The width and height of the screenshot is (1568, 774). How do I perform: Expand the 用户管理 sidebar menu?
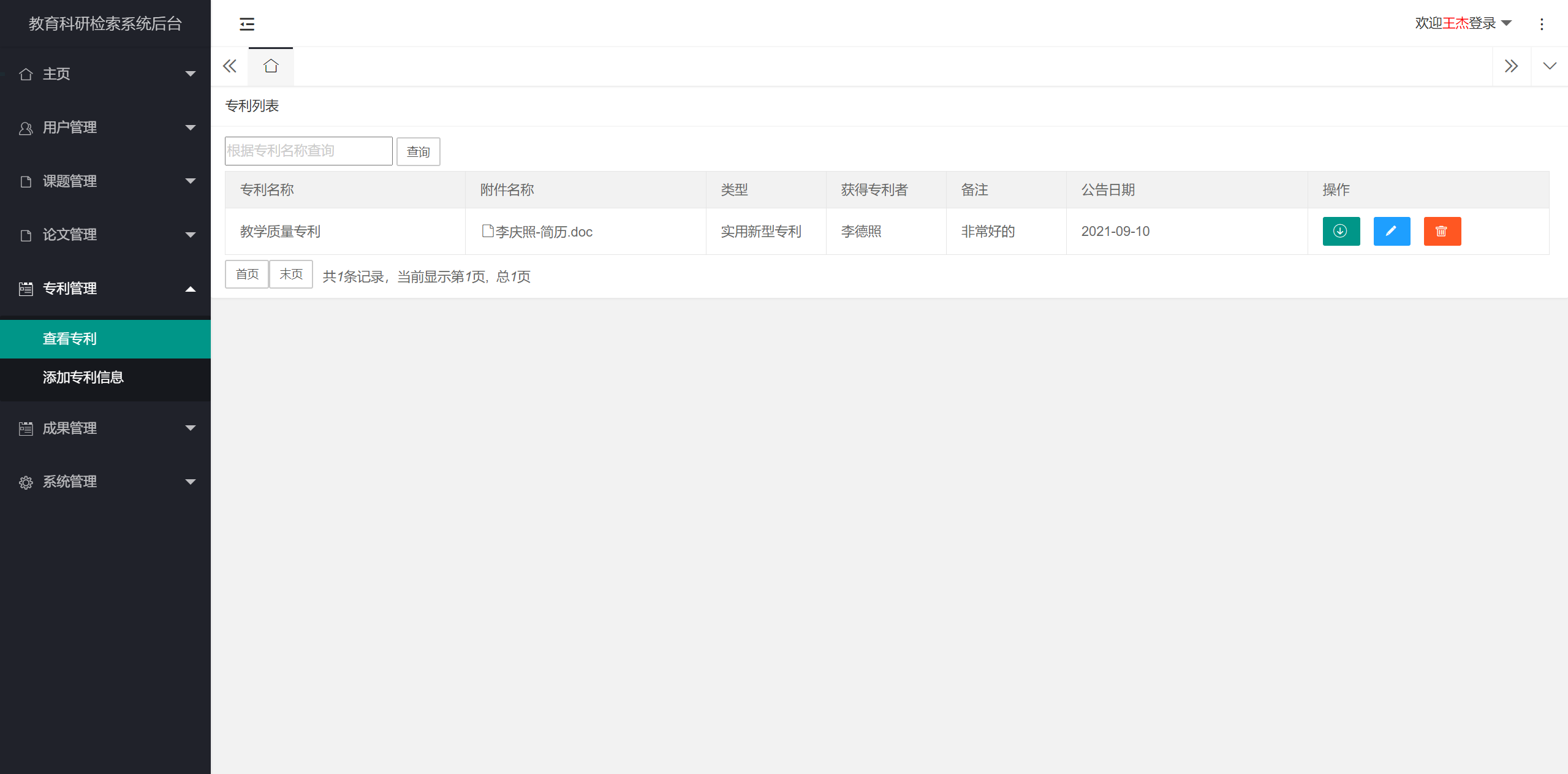[105, 127]
